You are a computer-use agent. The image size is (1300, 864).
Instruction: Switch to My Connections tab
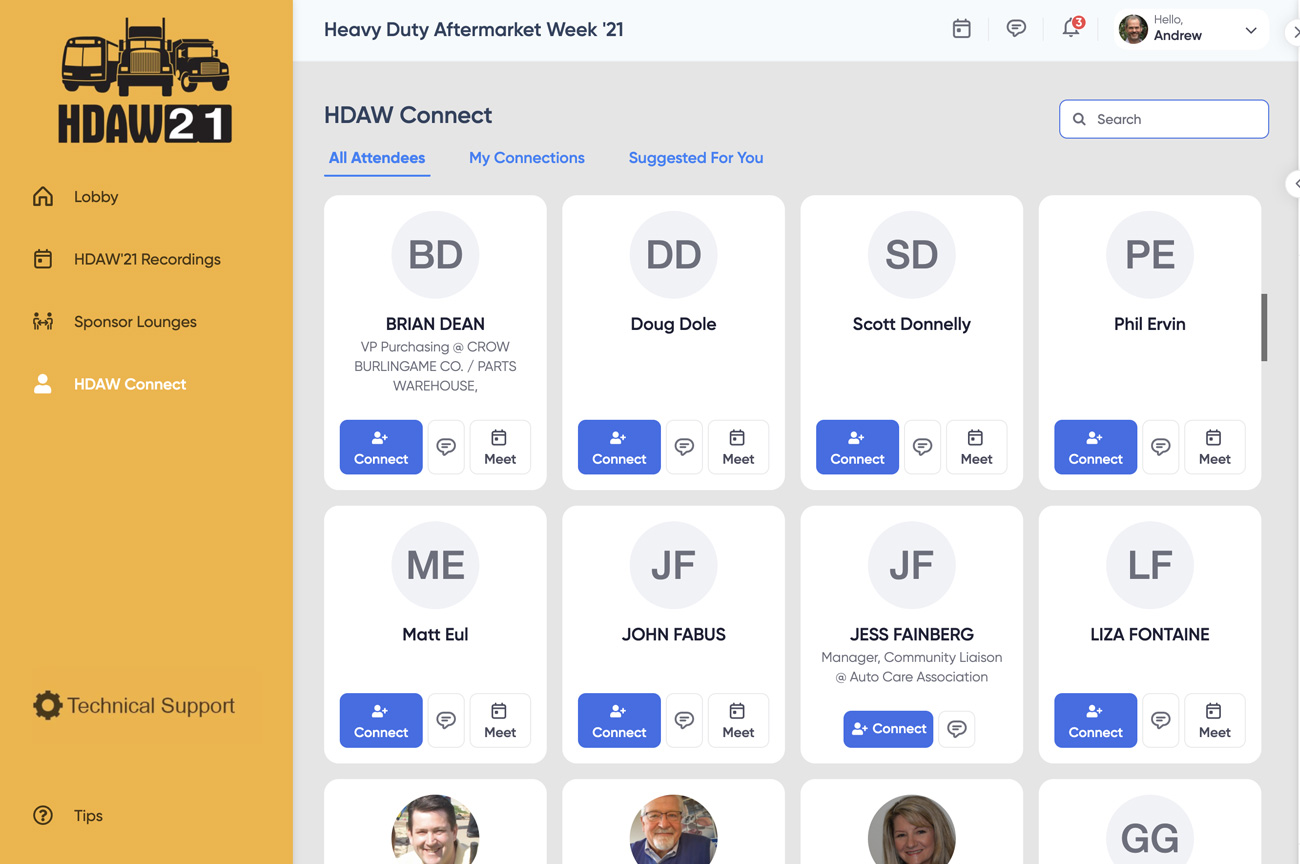pyautogui.click(x=526, y=158)
